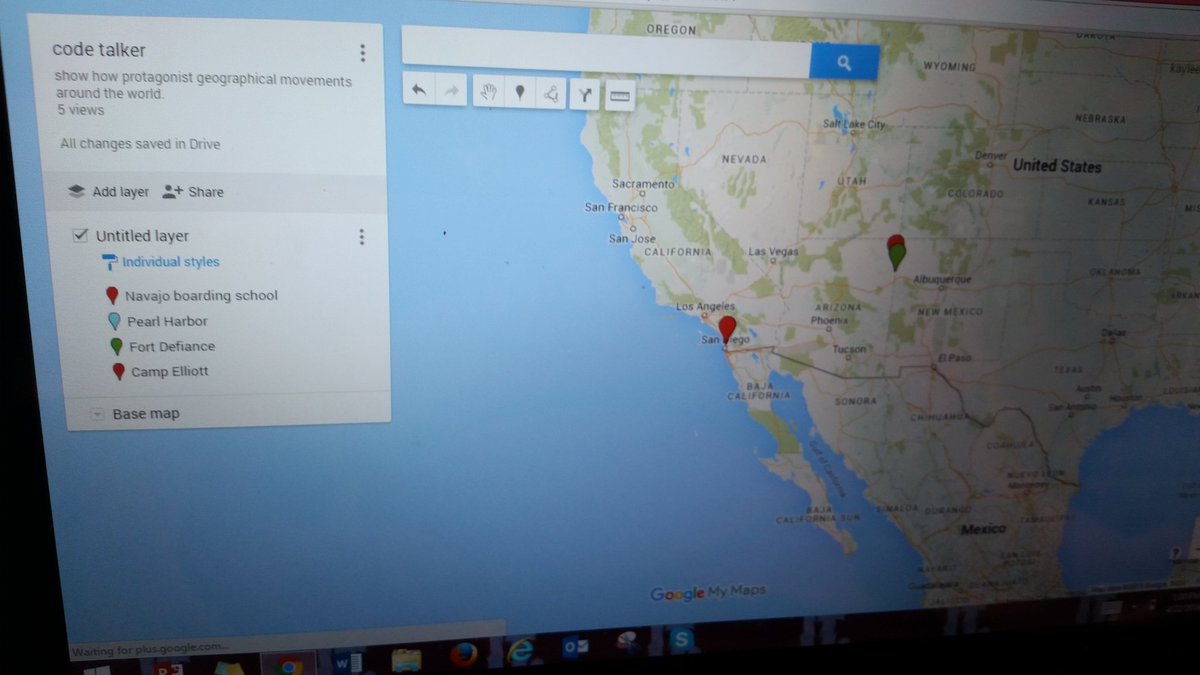Click the Undo arrow in toolbar
The height and width of the screenshot is (675, 1200).
click(x=419, y=91)
